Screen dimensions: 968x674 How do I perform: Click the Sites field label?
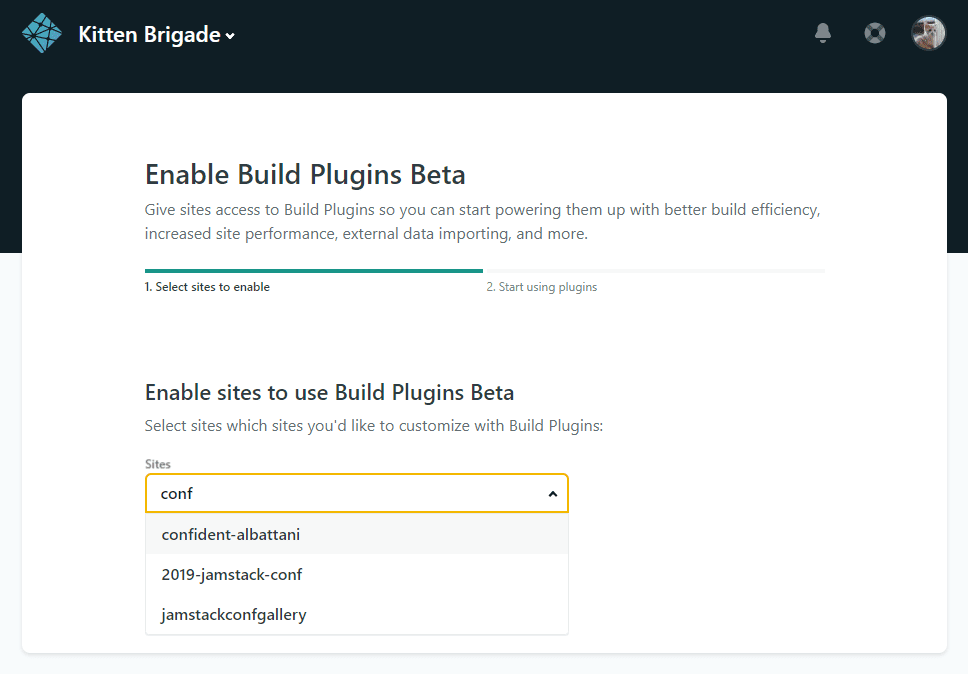tap(158, 465)
